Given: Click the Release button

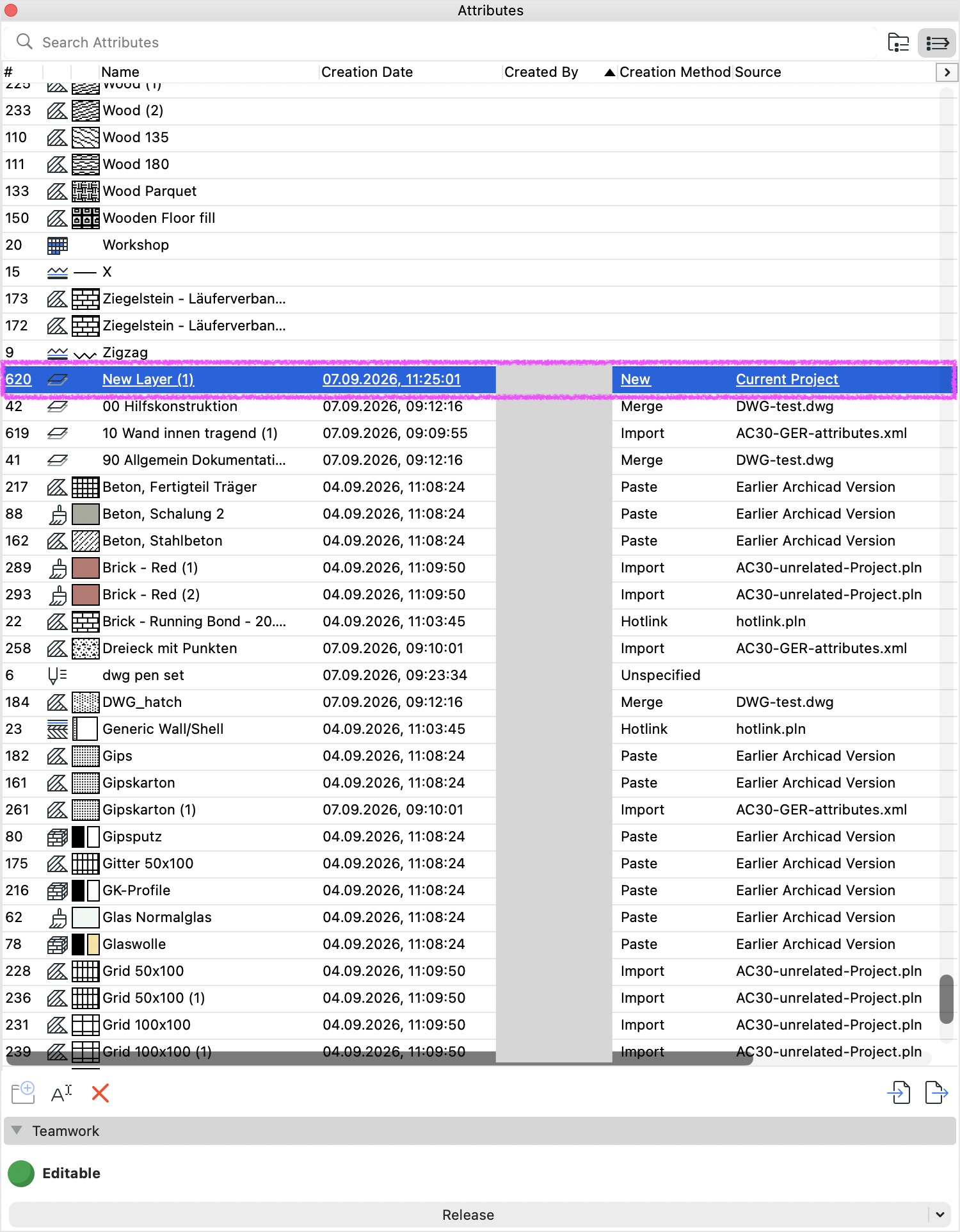Looking at the screenshot, I should (468, 1215).
